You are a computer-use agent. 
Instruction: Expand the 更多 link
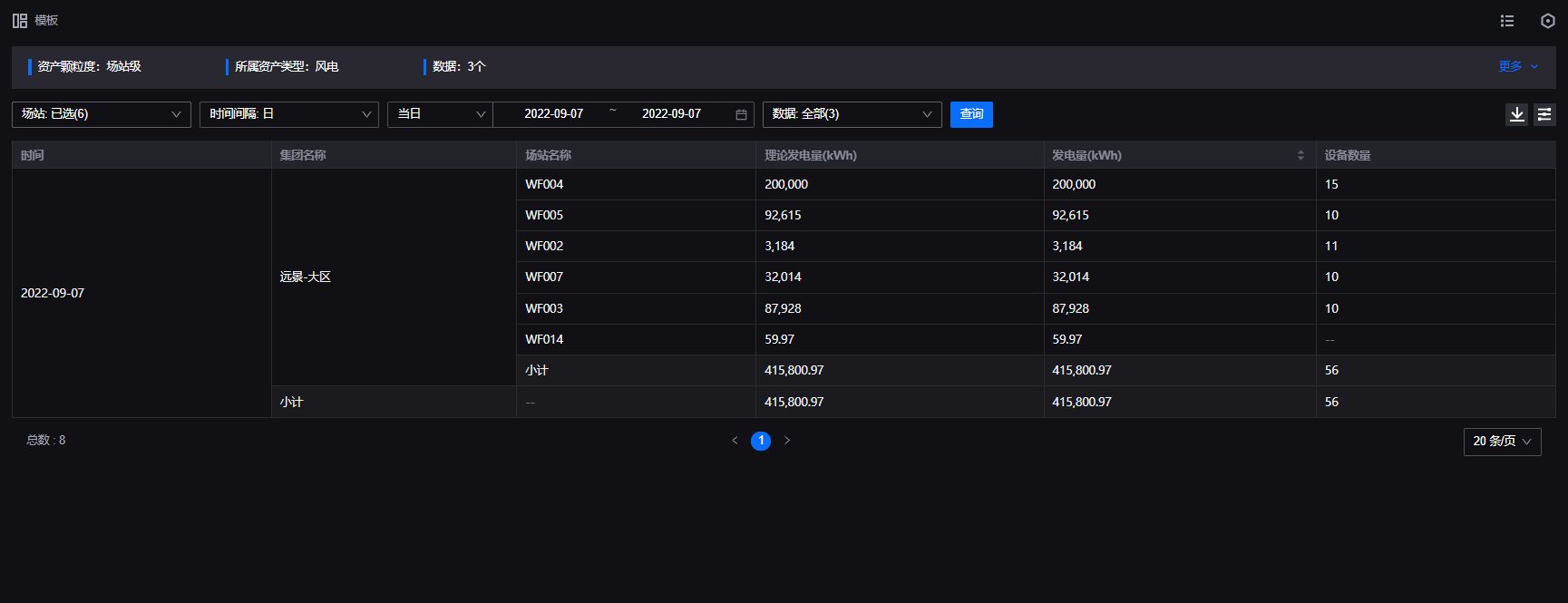click(x=1518, y=66)
